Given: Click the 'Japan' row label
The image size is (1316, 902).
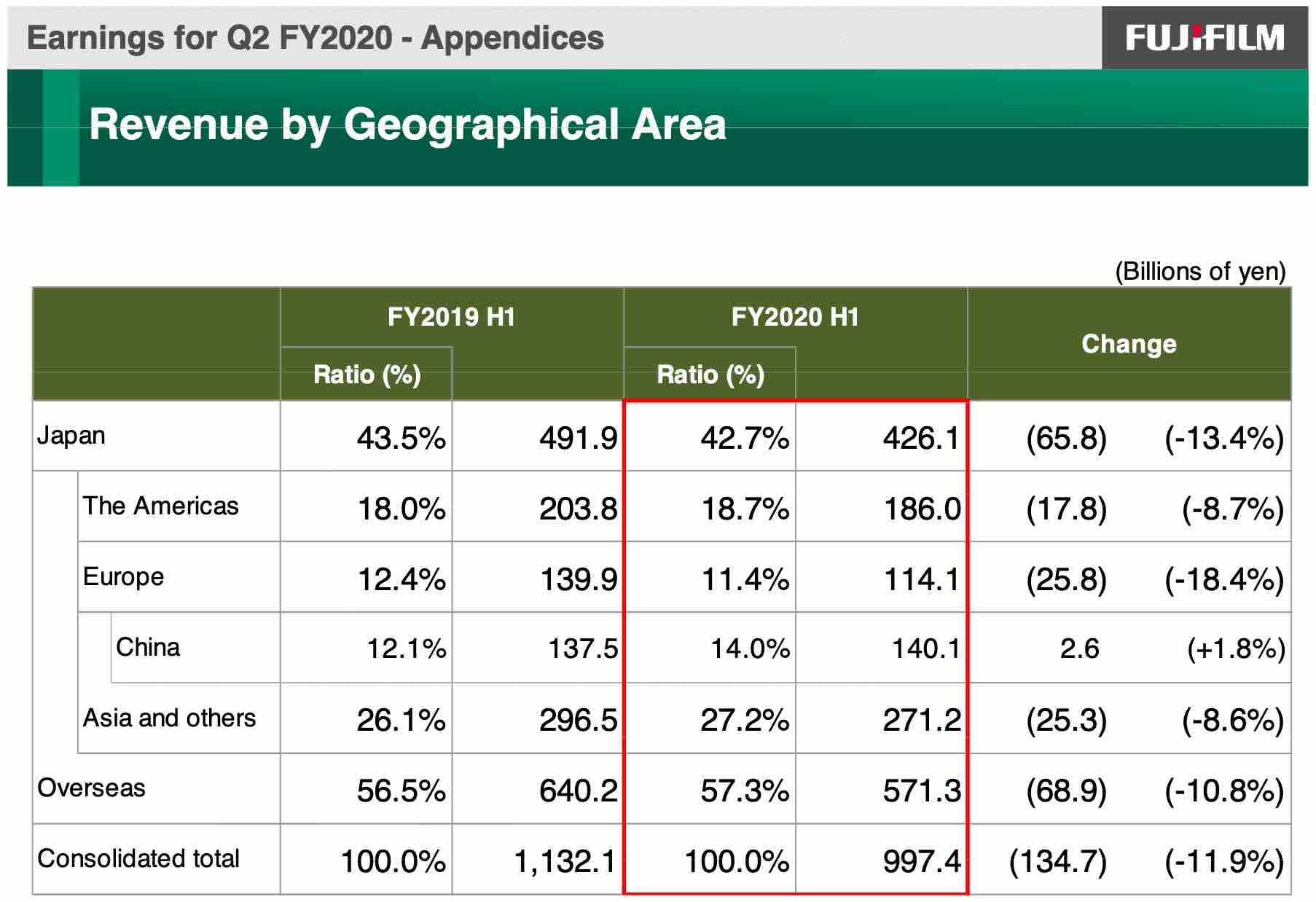Looking at the screenshot, I should click(71, 436).
